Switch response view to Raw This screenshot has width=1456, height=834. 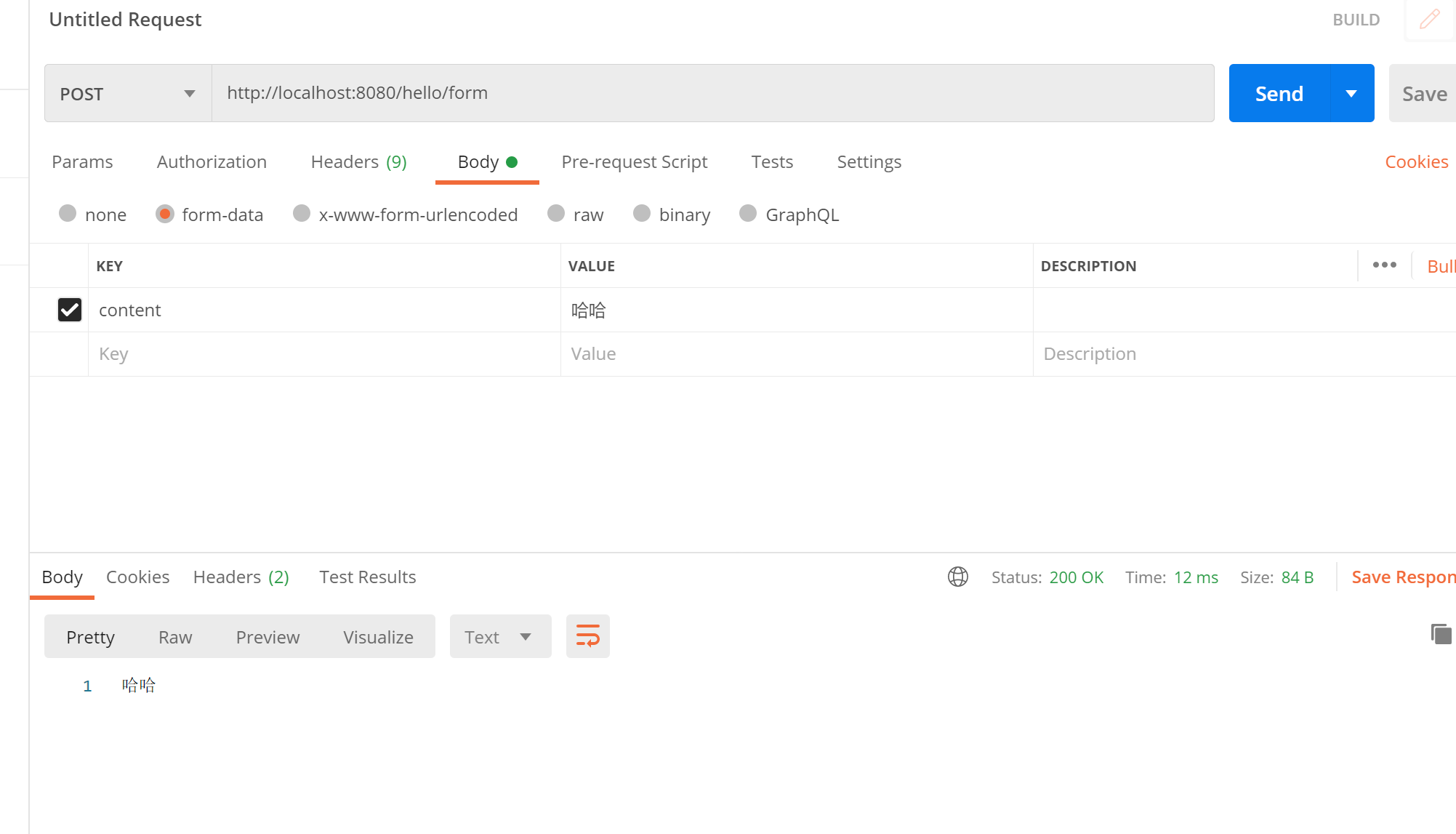tap(175, 636)
